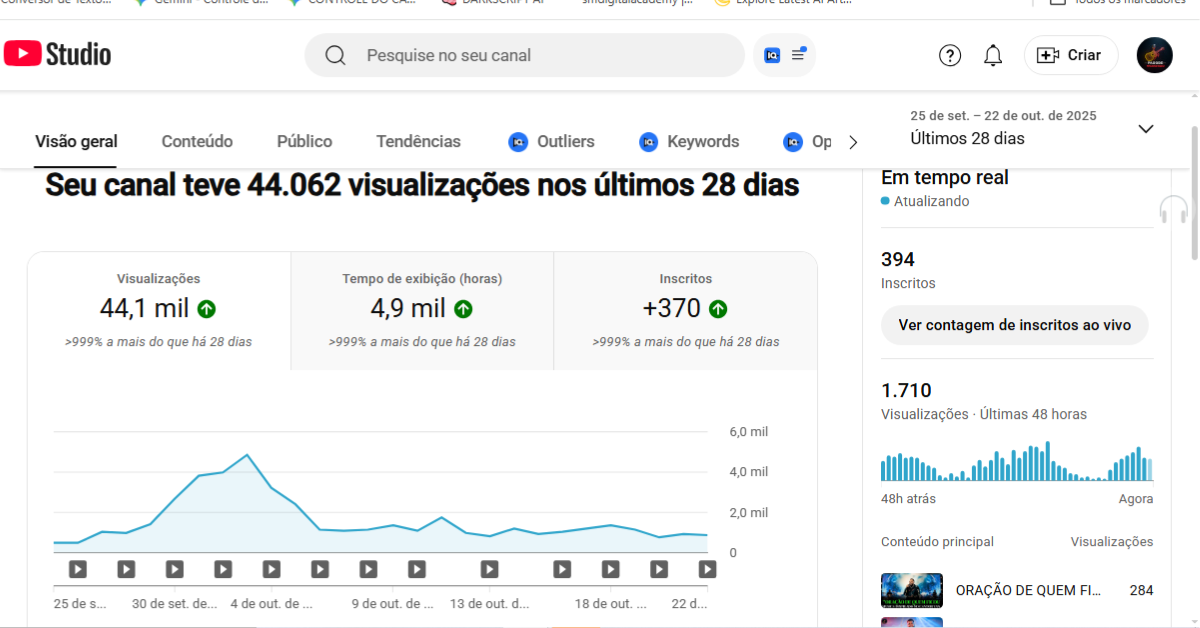Click Ver contagem de inscritos ao vivo
Screen dimensions: 1200x628
point(1014,325)
